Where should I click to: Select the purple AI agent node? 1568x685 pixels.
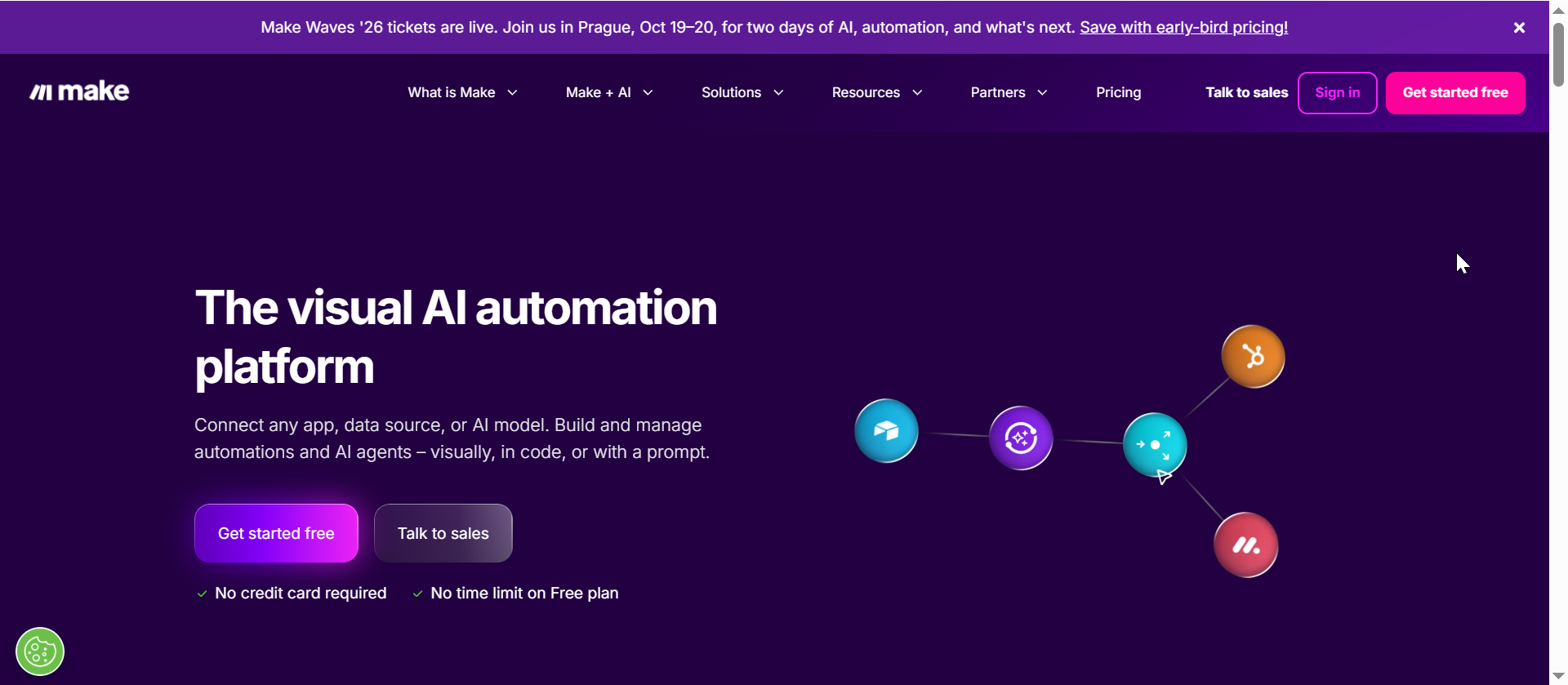click(1021, 438)
